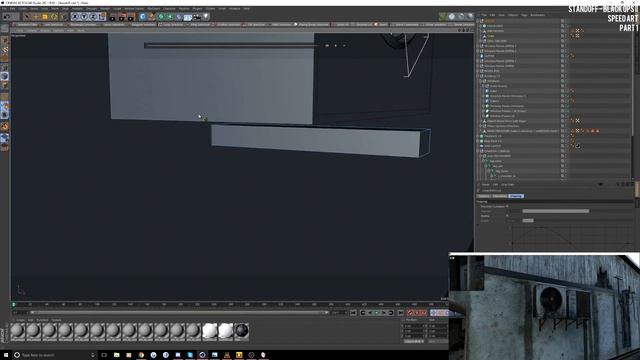640x360 pixels.
Task: Open the Object Manager Objects menu
Action: pyautogui.click(x=513, y=15)
